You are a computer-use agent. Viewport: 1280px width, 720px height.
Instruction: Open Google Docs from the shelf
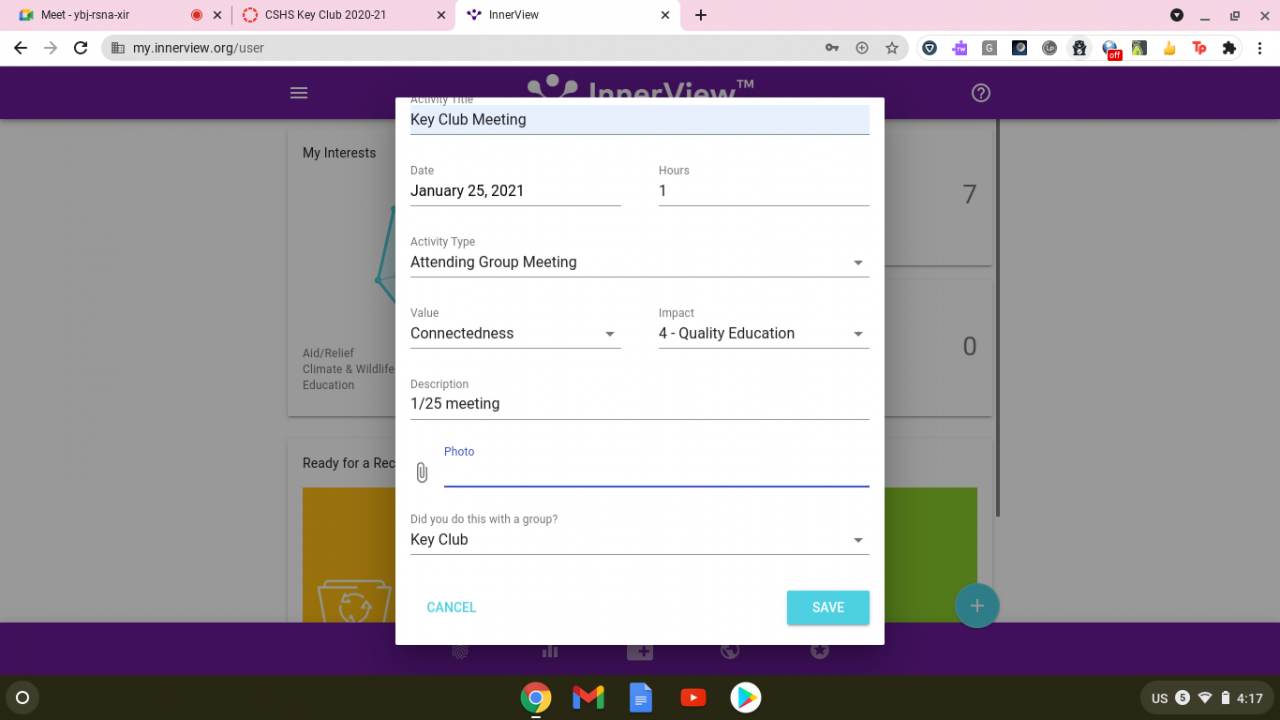(x=640, y=697)
